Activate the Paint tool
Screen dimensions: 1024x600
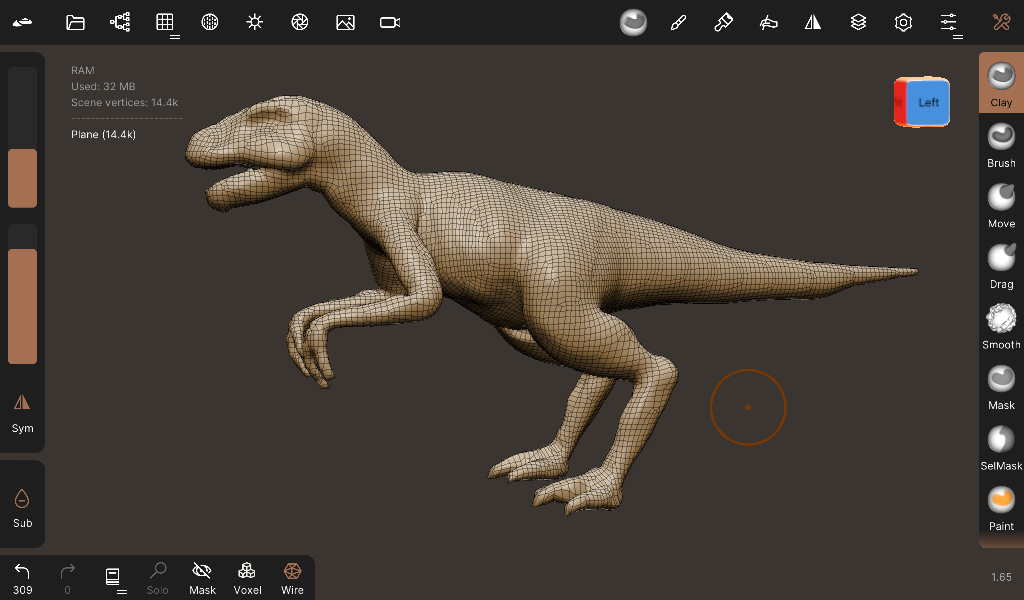point(1001,506)
